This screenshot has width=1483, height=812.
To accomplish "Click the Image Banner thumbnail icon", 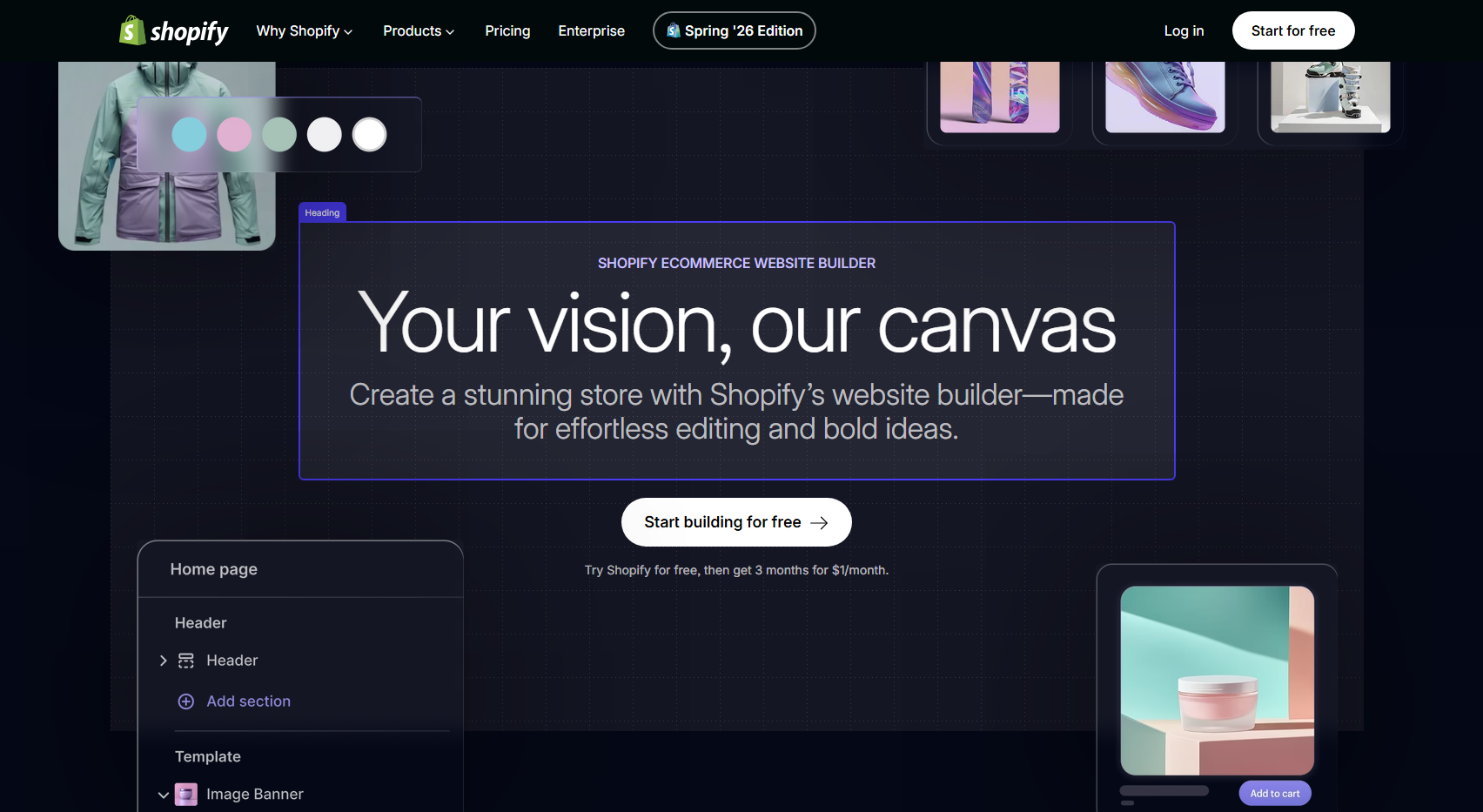I will click(x=186, y=795).
